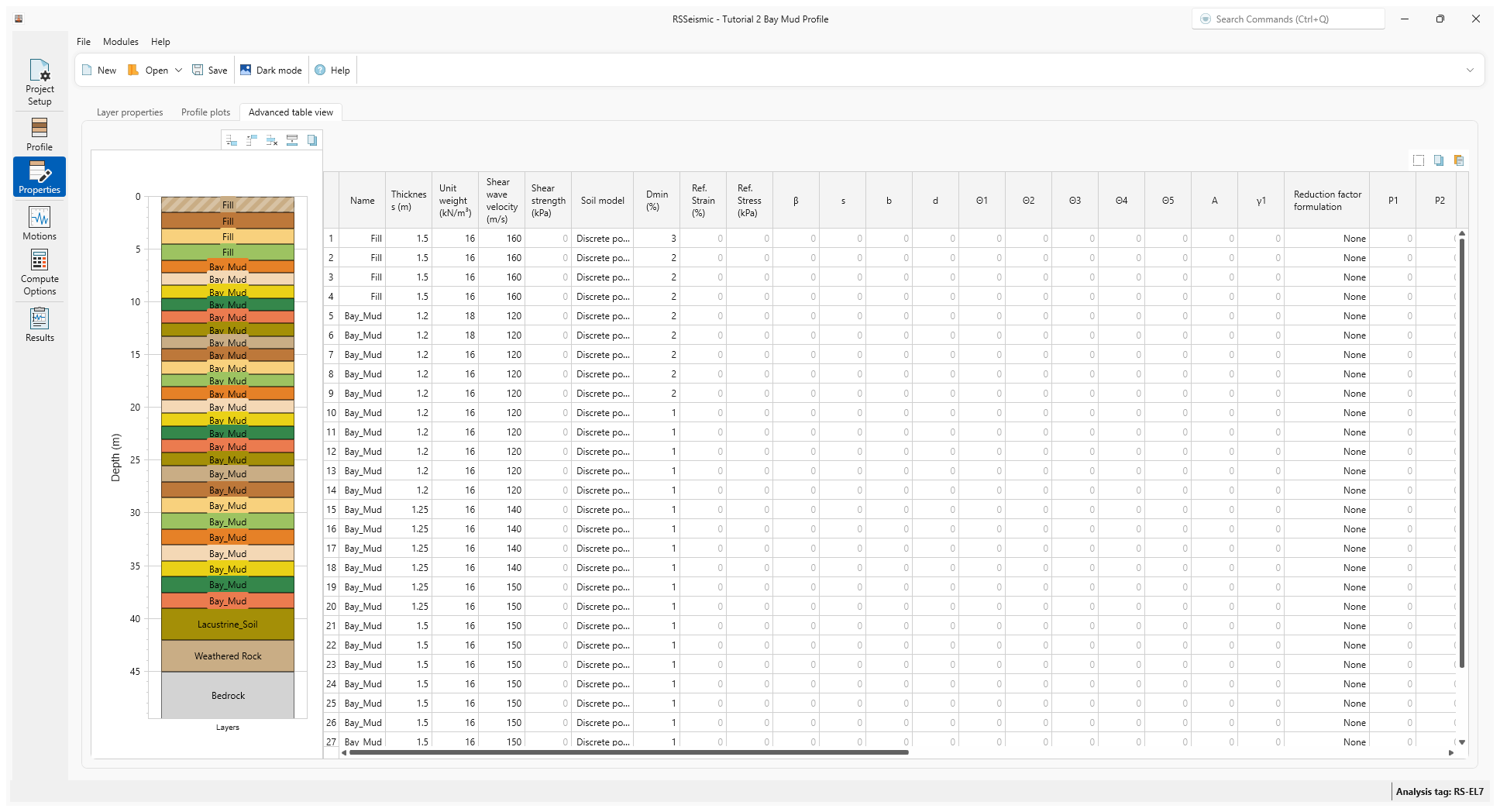This screenshot has width=1500, height=812.
Task: Select row header 15 in the table
Action: 331,510
